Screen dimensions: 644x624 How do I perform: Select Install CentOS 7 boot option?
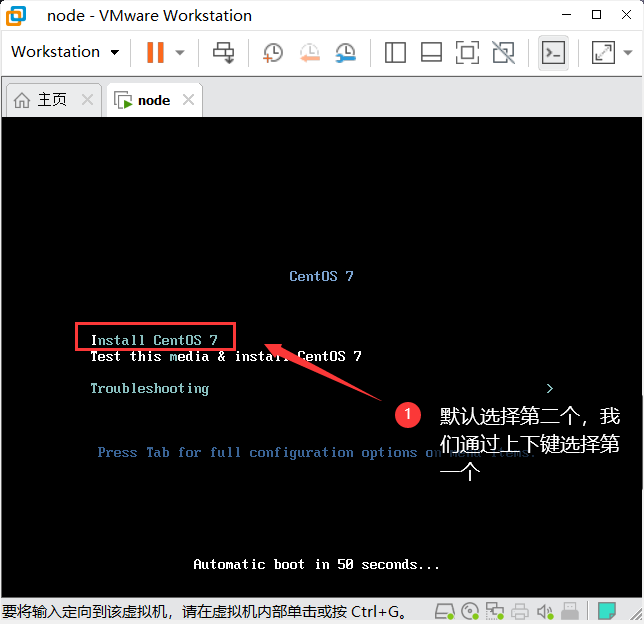(x=154, y=340)
